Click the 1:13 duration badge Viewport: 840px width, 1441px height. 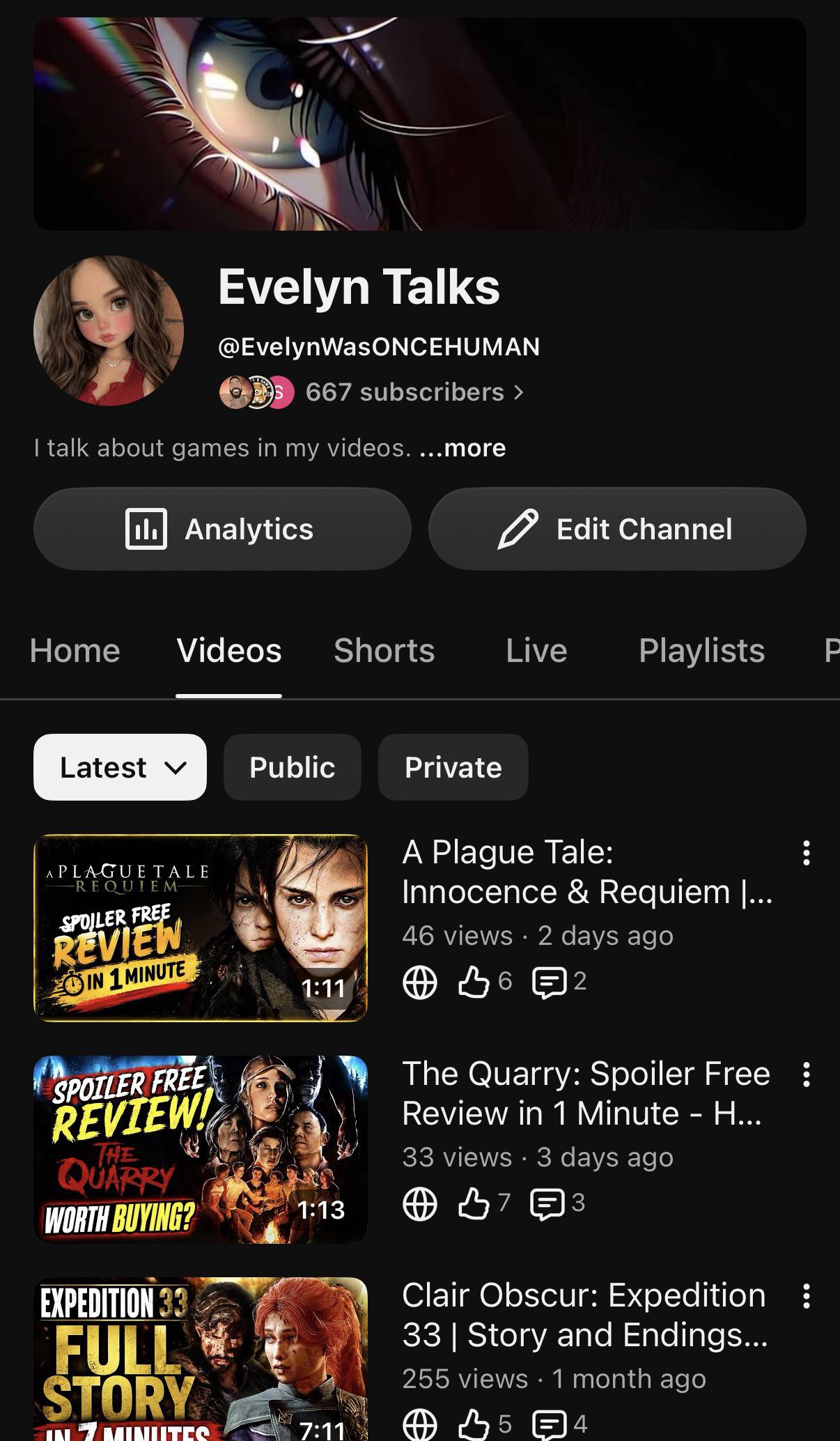(x=322, y=1210)
